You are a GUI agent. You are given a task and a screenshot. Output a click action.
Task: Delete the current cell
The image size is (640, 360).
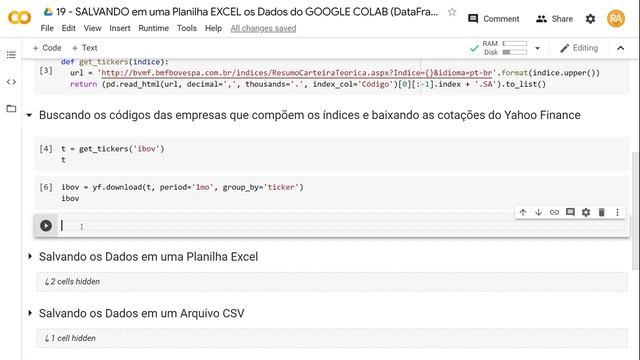601,212
